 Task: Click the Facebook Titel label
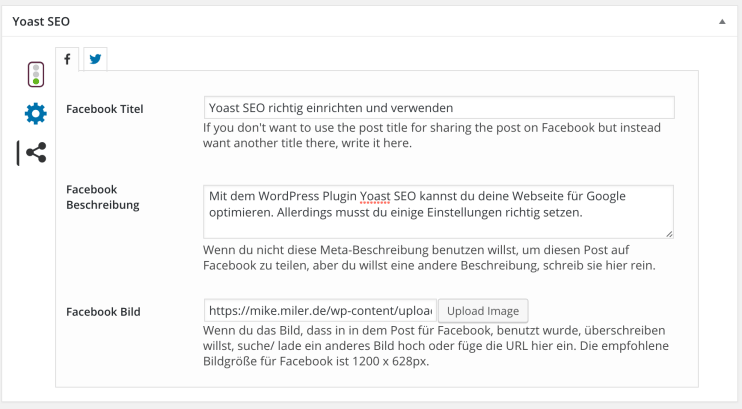point(105,109)
